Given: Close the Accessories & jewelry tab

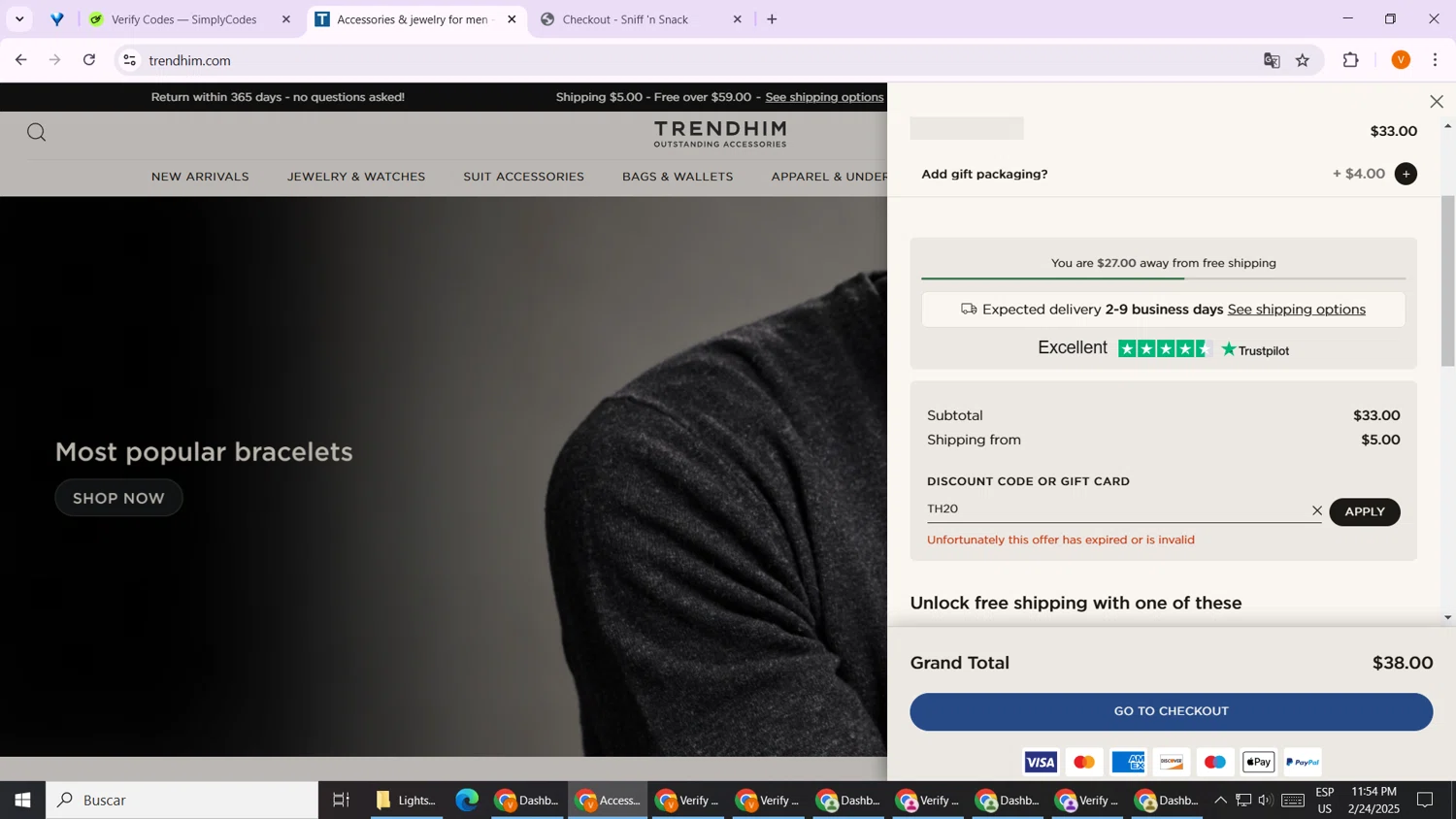Looking at the screenshot, I should [512, 19].
